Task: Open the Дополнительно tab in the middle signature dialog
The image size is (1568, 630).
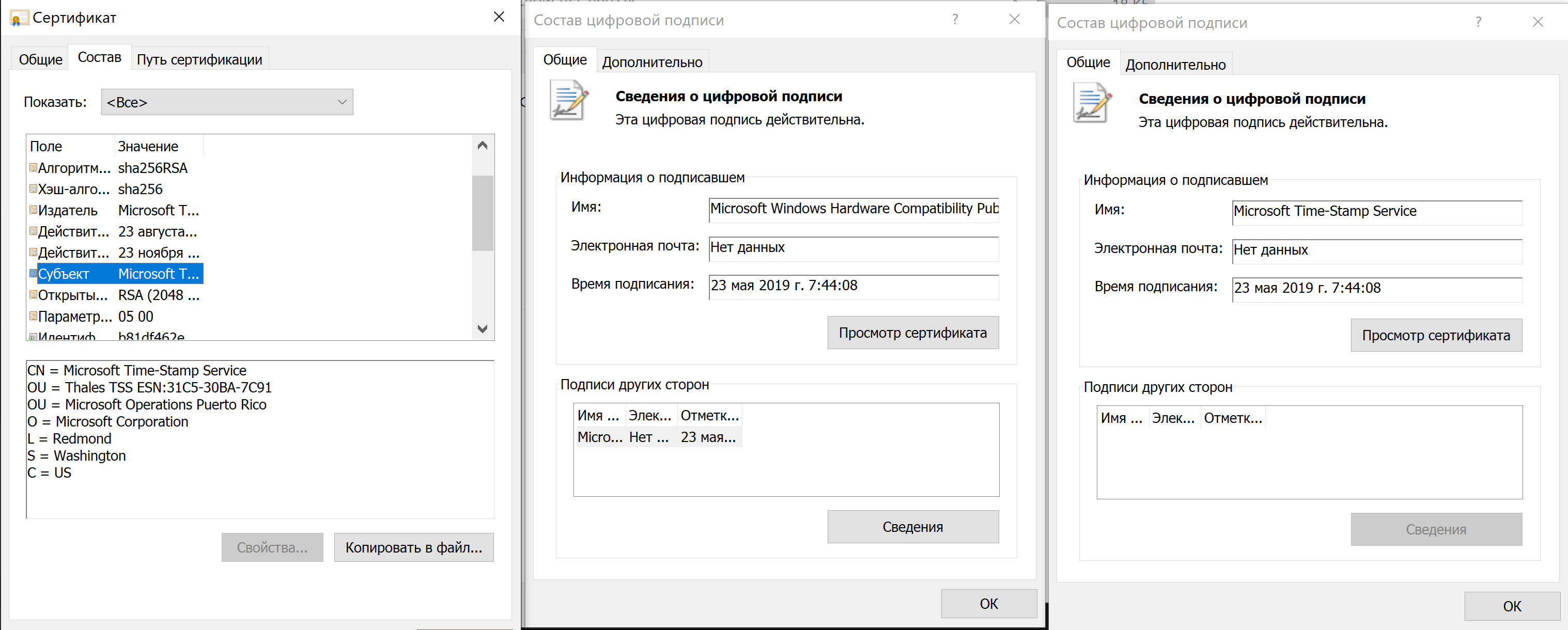Action: click(x=652, y=62)
